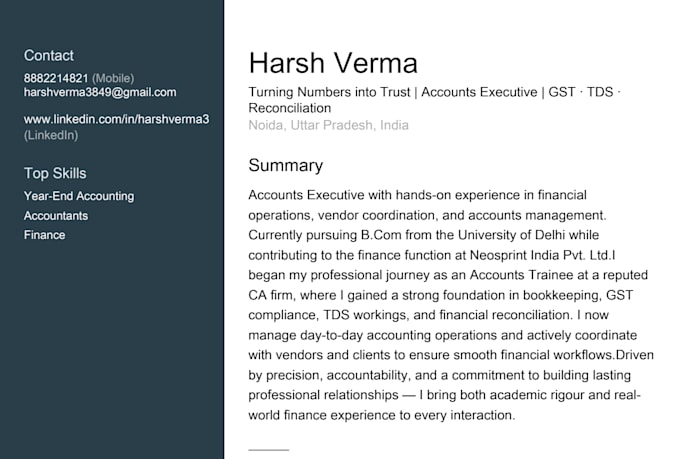Click the LinkedIn profile URL link
This screenshot has width=680, height=459.
click(116, 119)
